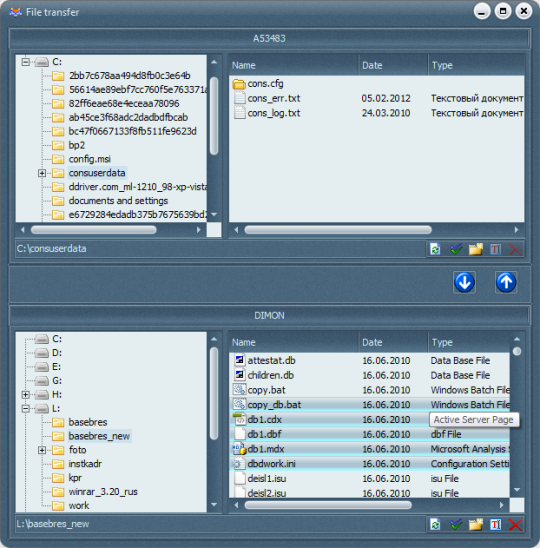Refresh the L:\basebres_new file list
This screenshot has width=540, height=548.
(435, 524)
